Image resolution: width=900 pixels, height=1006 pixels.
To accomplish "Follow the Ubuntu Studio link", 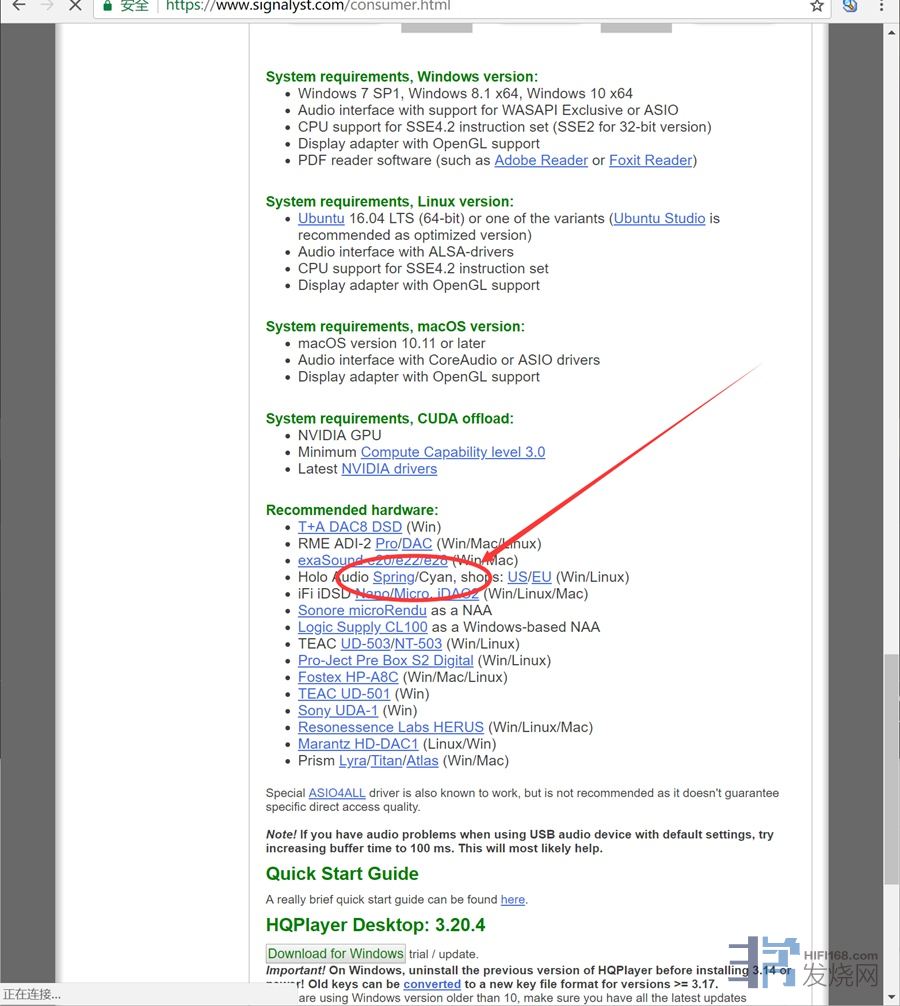I will click(x=659, y=218).
